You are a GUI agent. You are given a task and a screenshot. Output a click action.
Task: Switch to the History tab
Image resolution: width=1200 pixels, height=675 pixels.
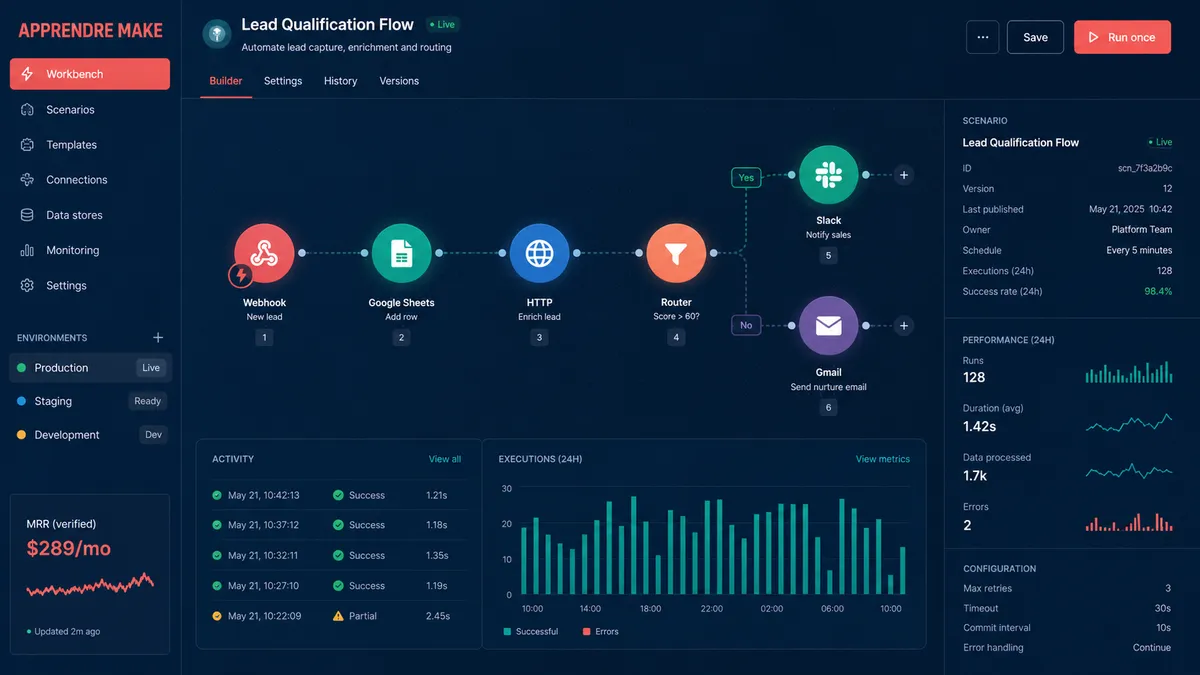pos(340,81)
